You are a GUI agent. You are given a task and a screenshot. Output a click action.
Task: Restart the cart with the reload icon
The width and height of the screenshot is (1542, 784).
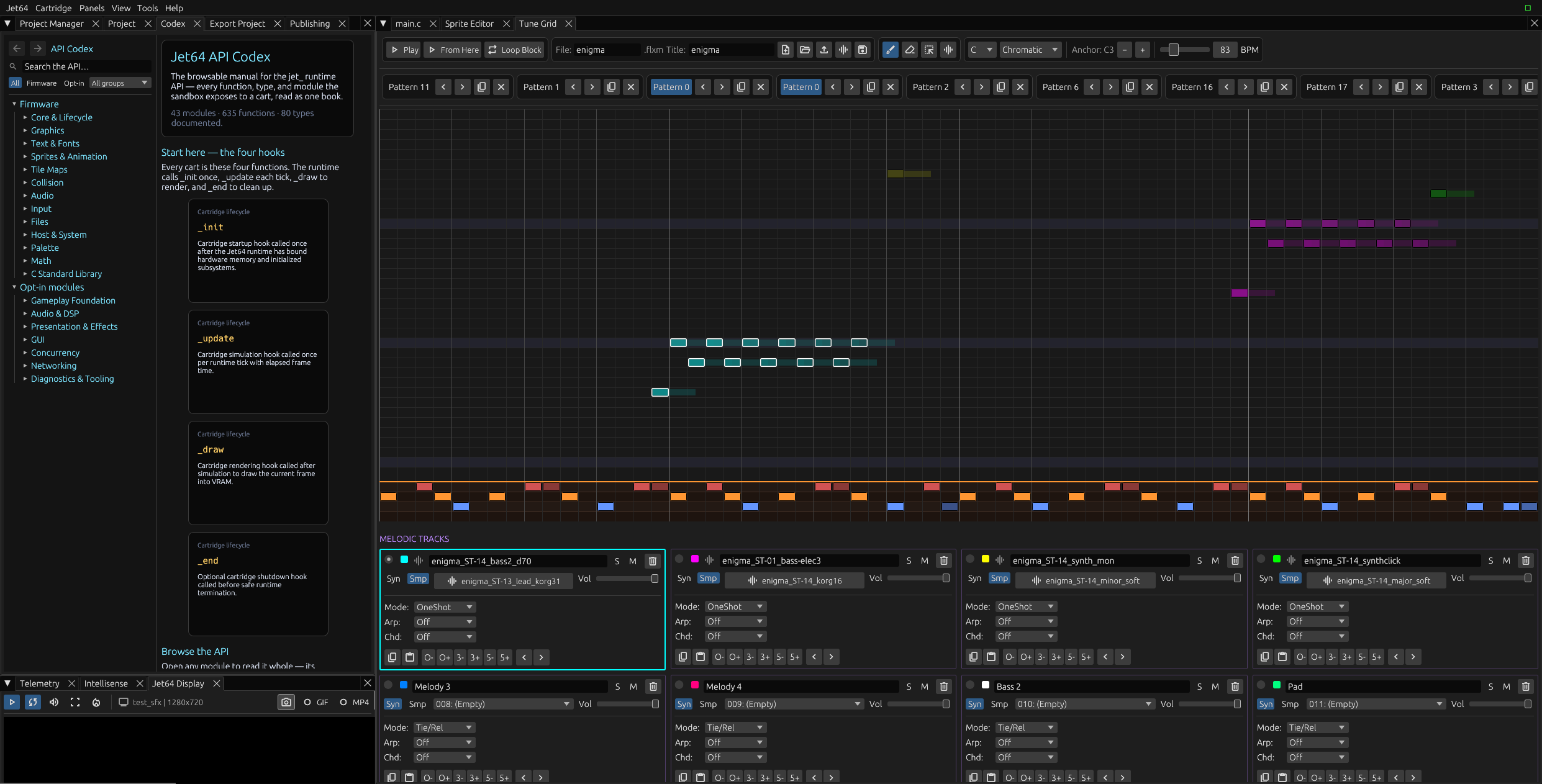pos(33,702)
